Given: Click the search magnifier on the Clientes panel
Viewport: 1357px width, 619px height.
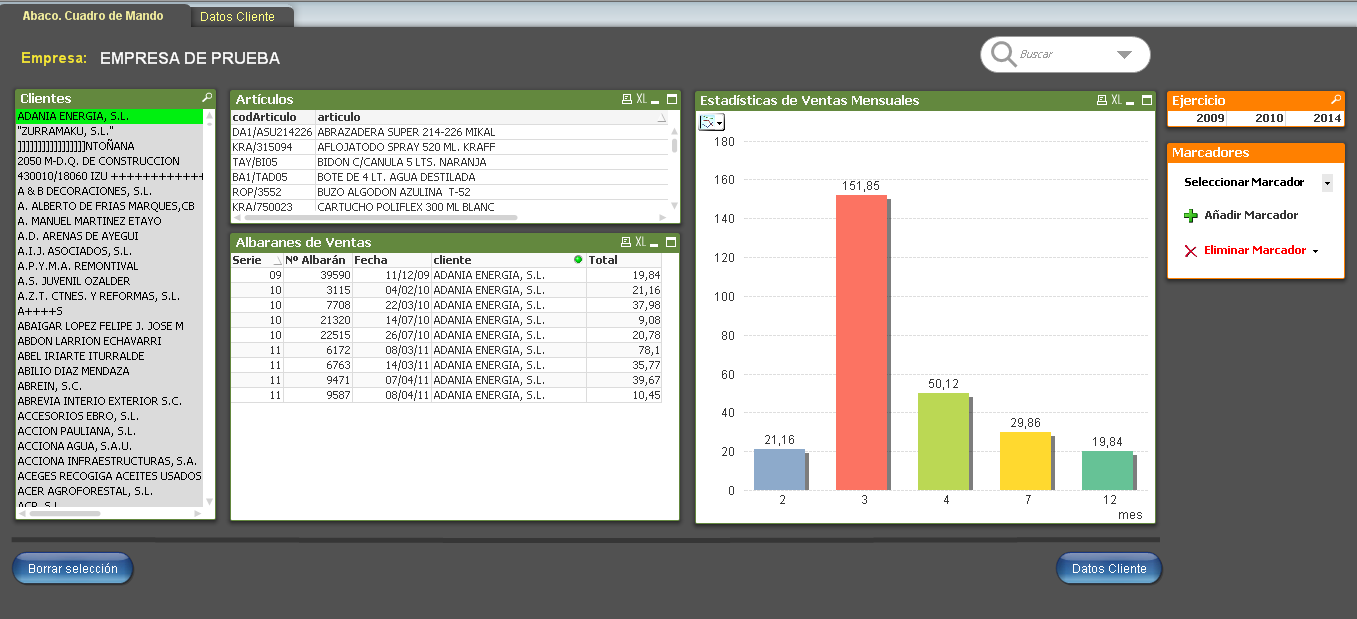Looking at the screenshot, I should click(206, 100).
